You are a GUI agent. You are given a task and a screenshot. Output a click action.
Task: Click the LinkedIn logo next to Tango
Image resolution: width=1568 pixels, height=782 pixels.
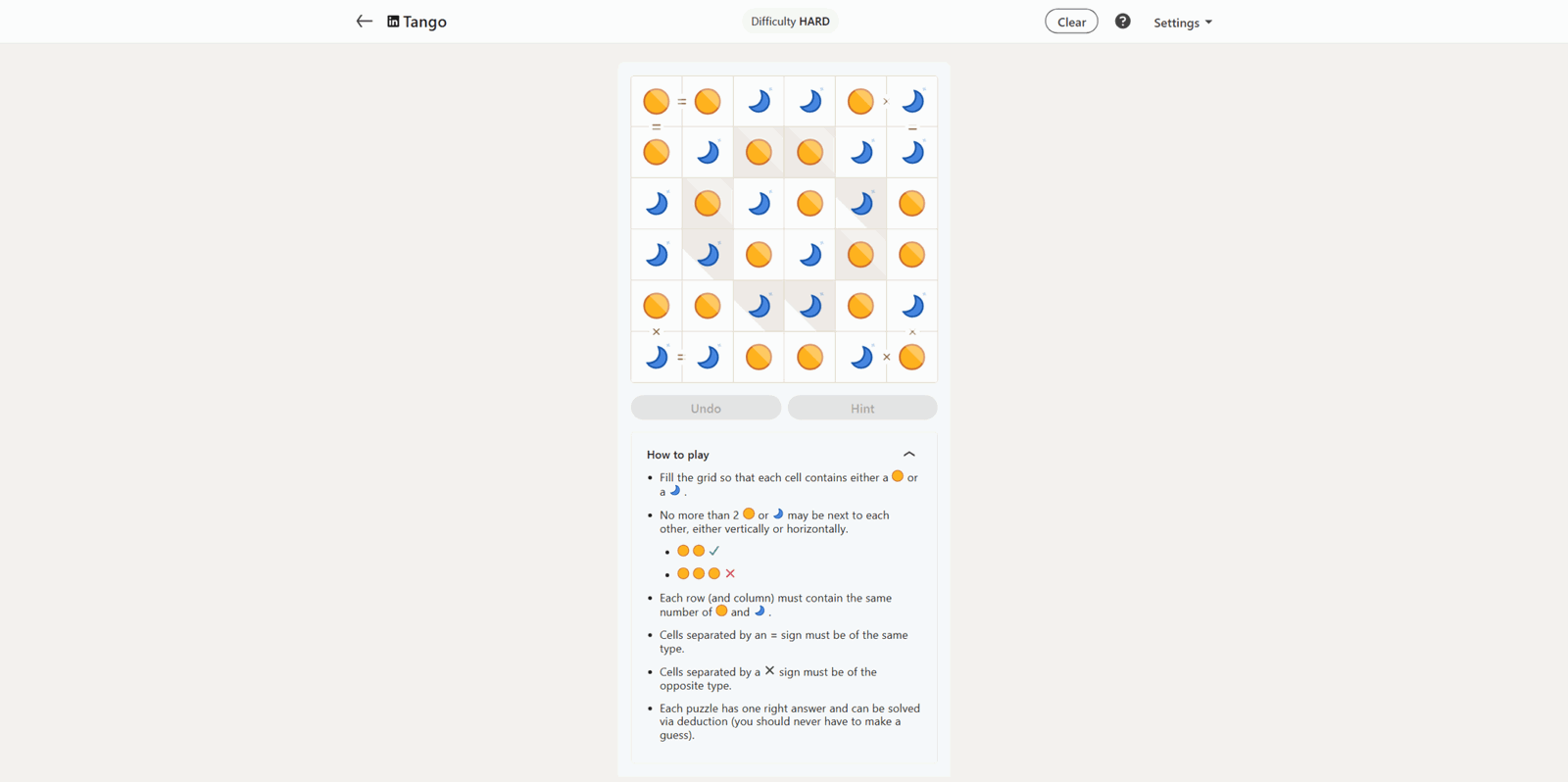(393, 22)
